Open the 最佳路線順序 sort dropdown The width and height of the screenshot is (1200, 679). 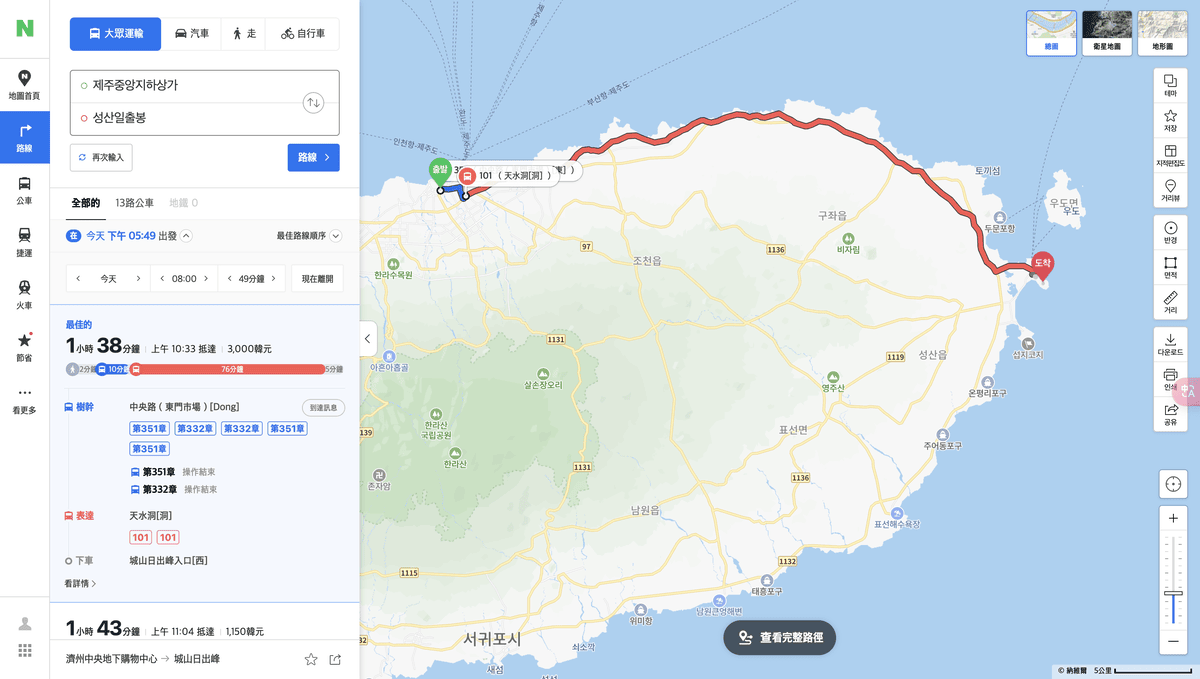[309, 236]
